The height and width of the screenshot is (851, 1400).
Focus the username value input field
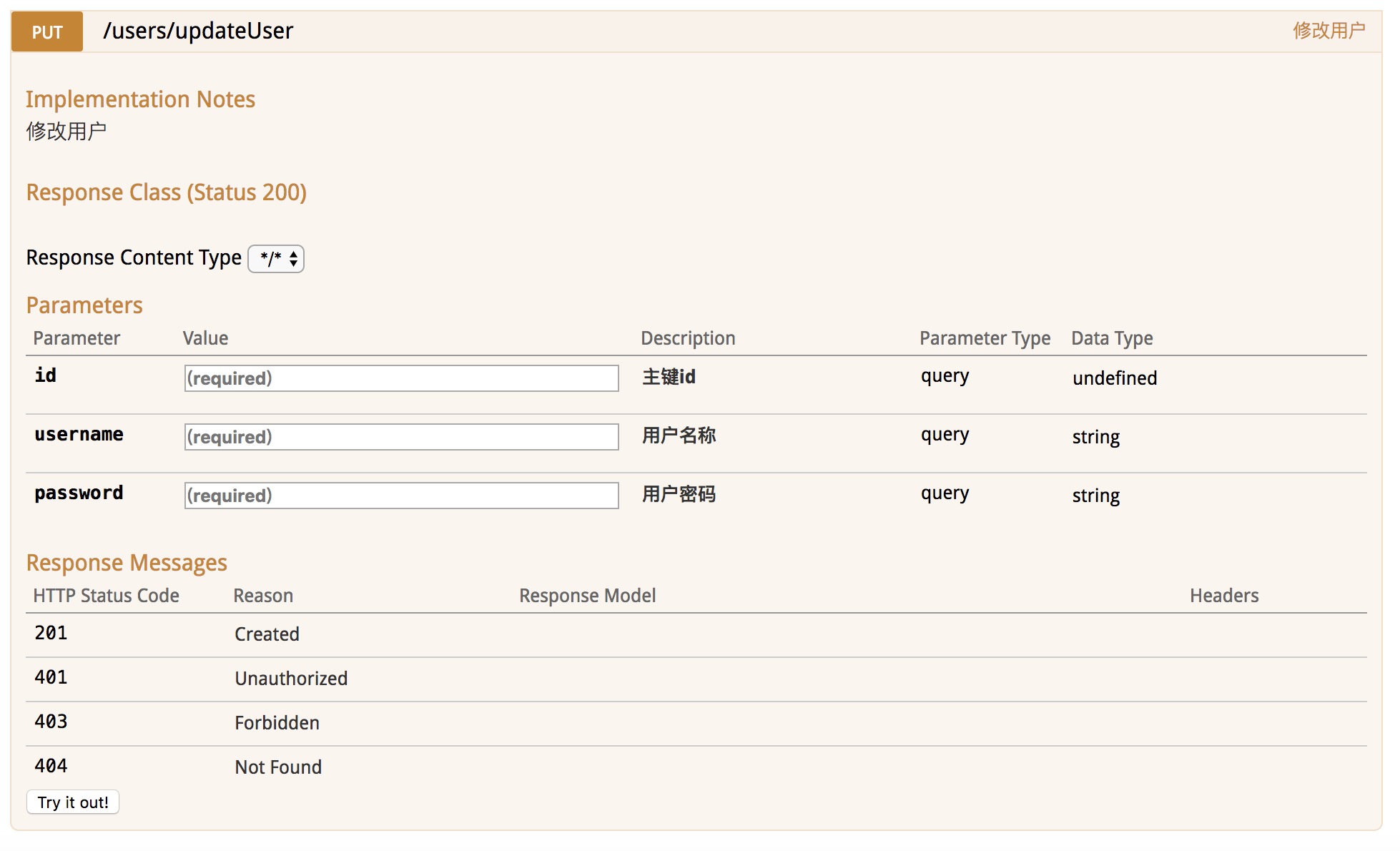[401, 437]
